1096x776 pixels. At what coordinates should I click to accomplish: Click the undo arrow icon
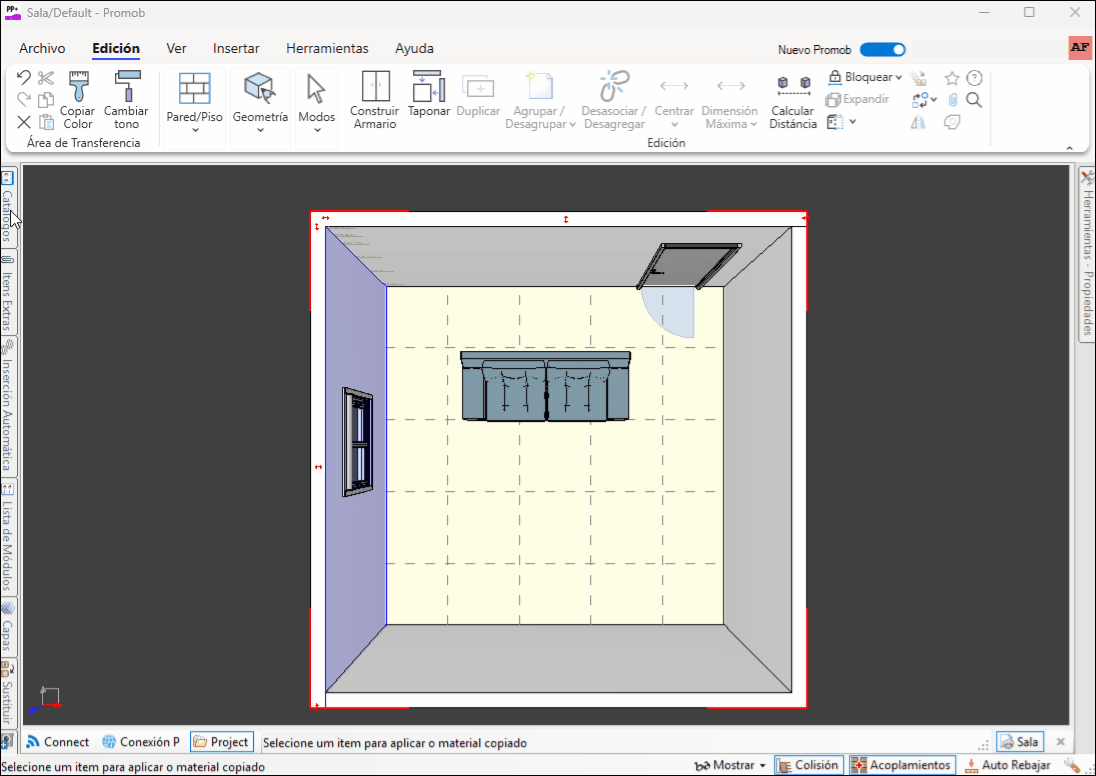(x=24, y=78)
